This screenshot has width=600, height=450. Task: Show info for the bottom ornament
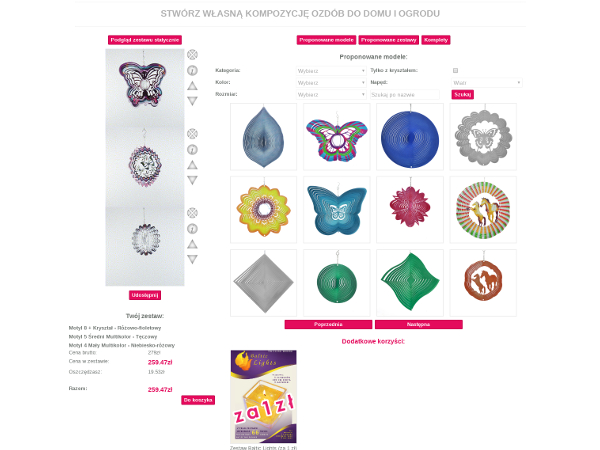click(x=192, y=229)
